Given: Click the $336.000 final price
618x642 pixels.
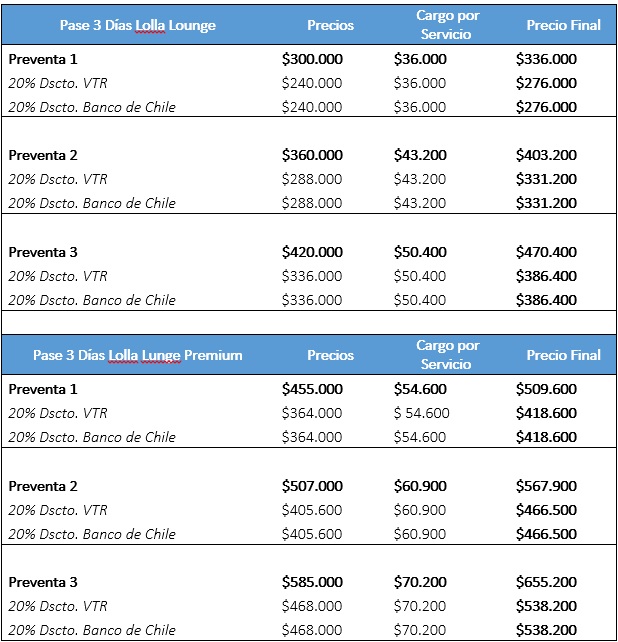Looking at the screenshot, I should click(546, 59).
